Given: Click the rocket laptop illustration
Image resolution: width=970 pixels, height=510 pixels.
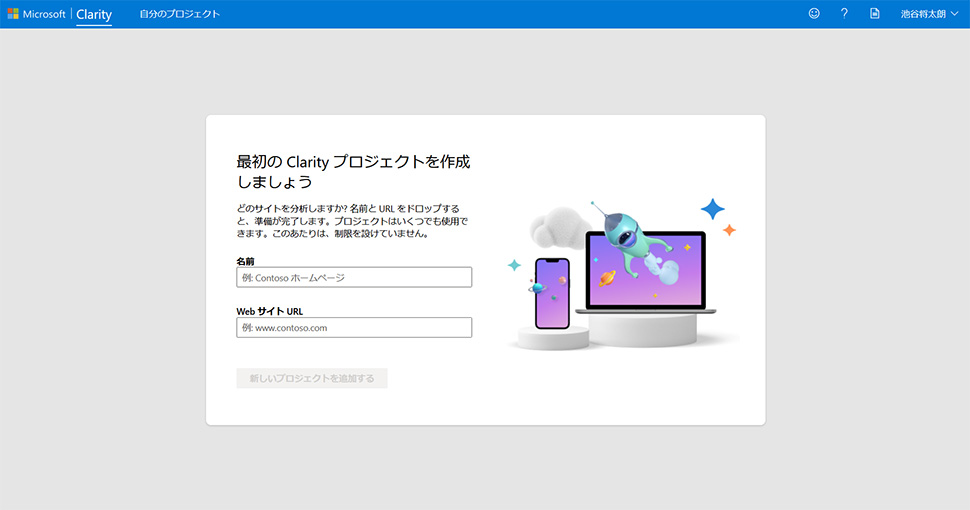Looking at the screenshot, I should (622, 274).
